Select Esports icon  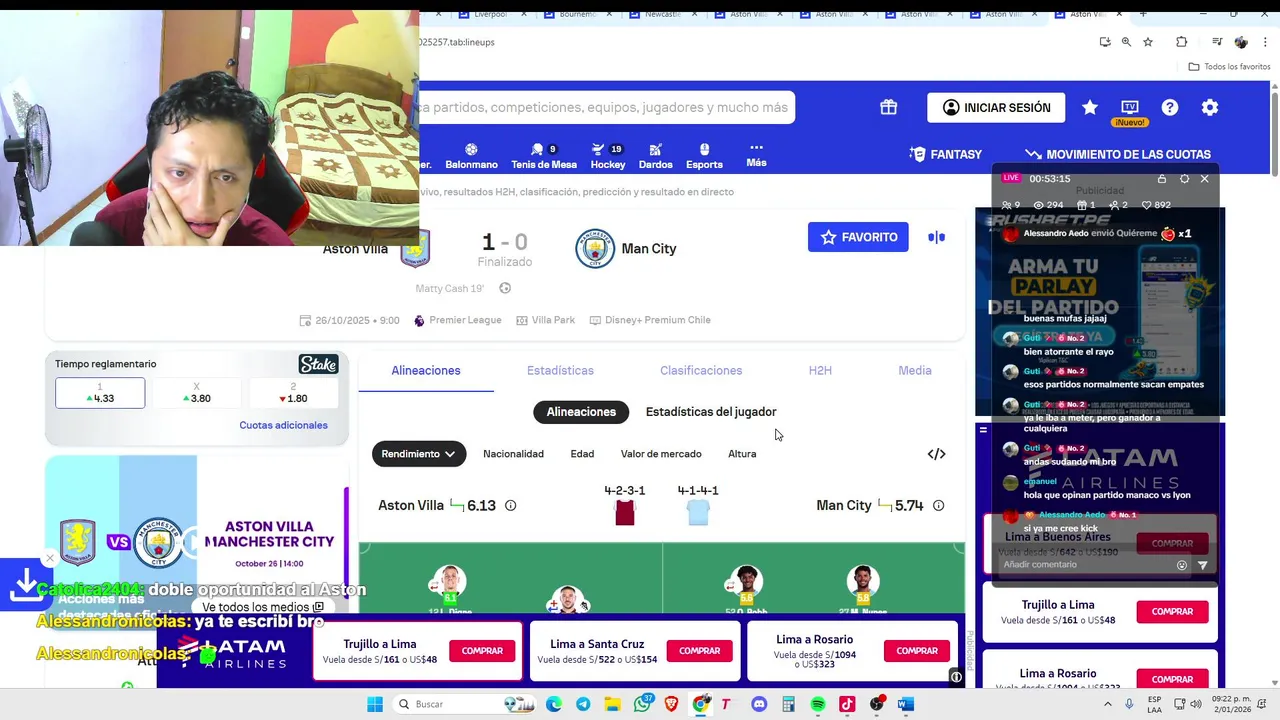tap(704, 155)
